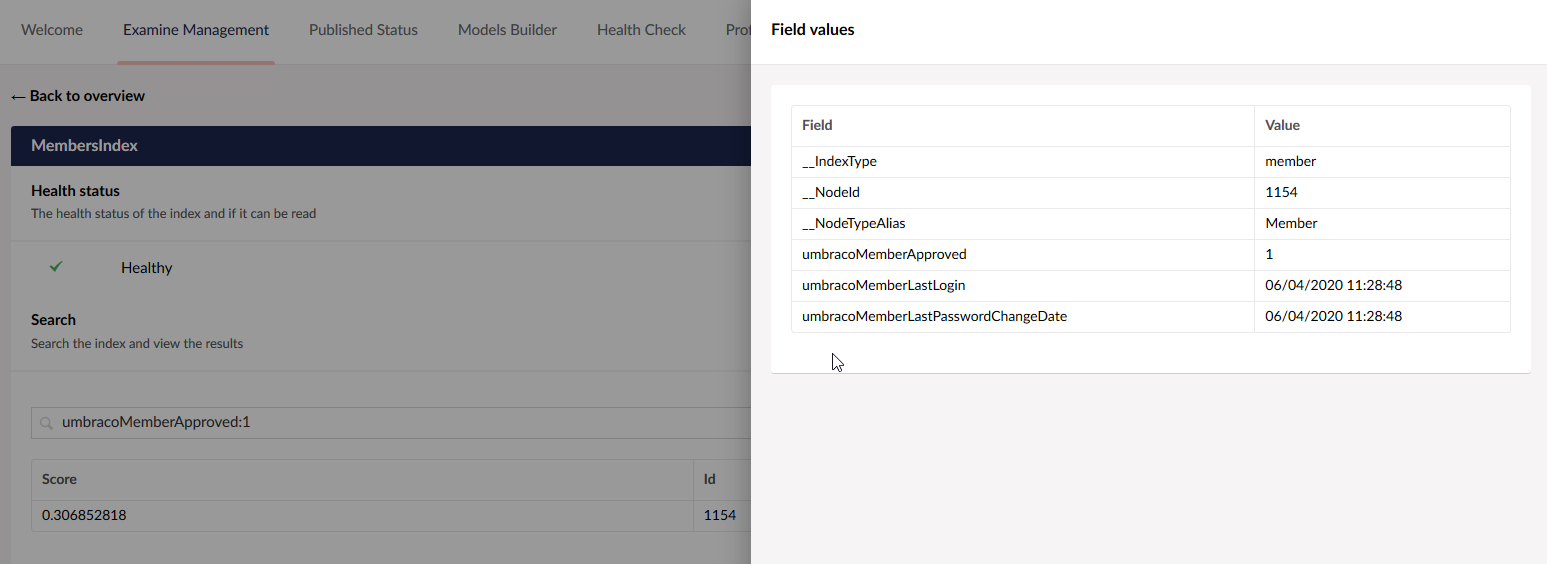The image size is (1547, 564).
Task: Click the MembersIndex heading
Action: coord(84,145)
